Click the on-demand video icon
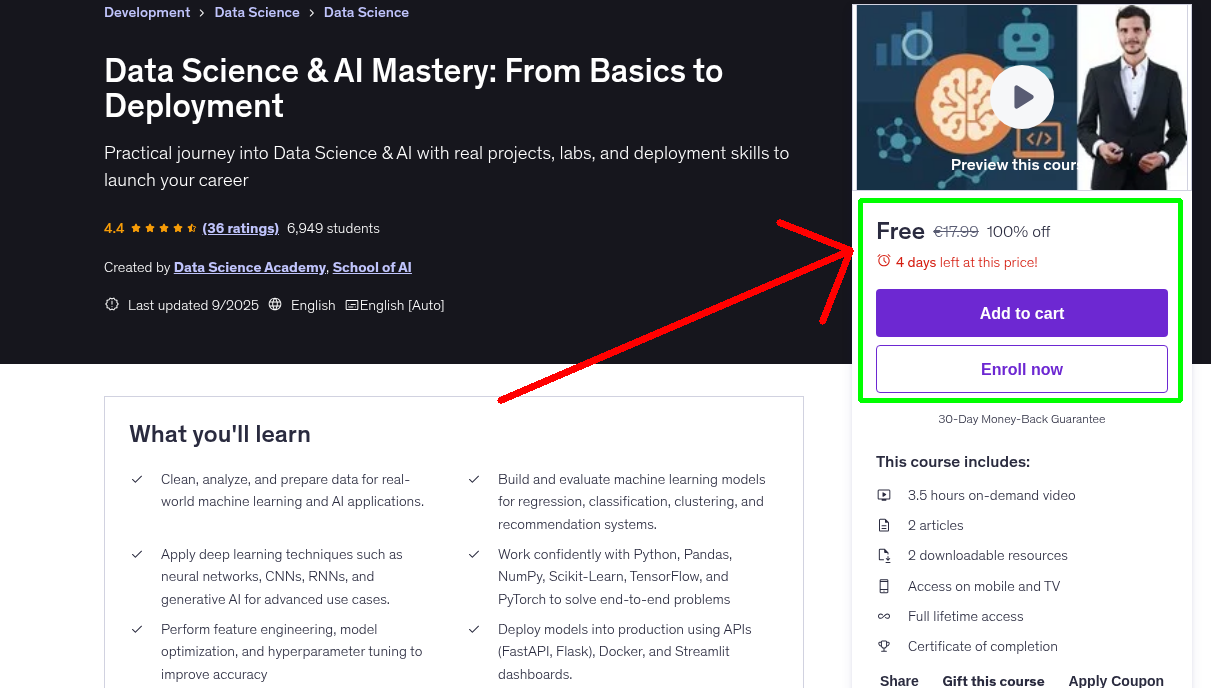 (x=884, y=495)
